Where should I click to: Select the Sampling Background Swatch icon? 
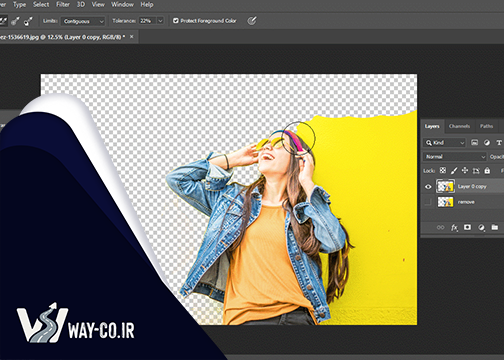28,21
